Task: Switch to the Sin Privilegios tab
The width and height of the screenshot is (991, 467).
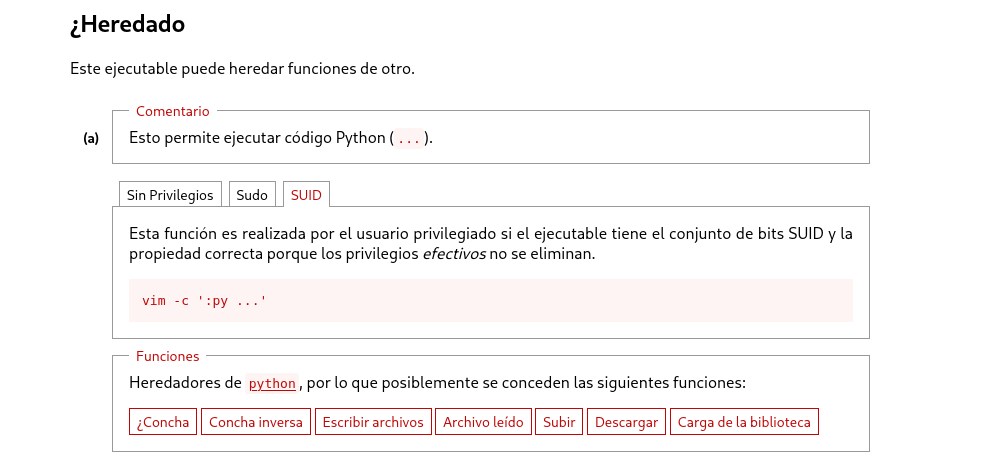Action: [x=170, y=195]
